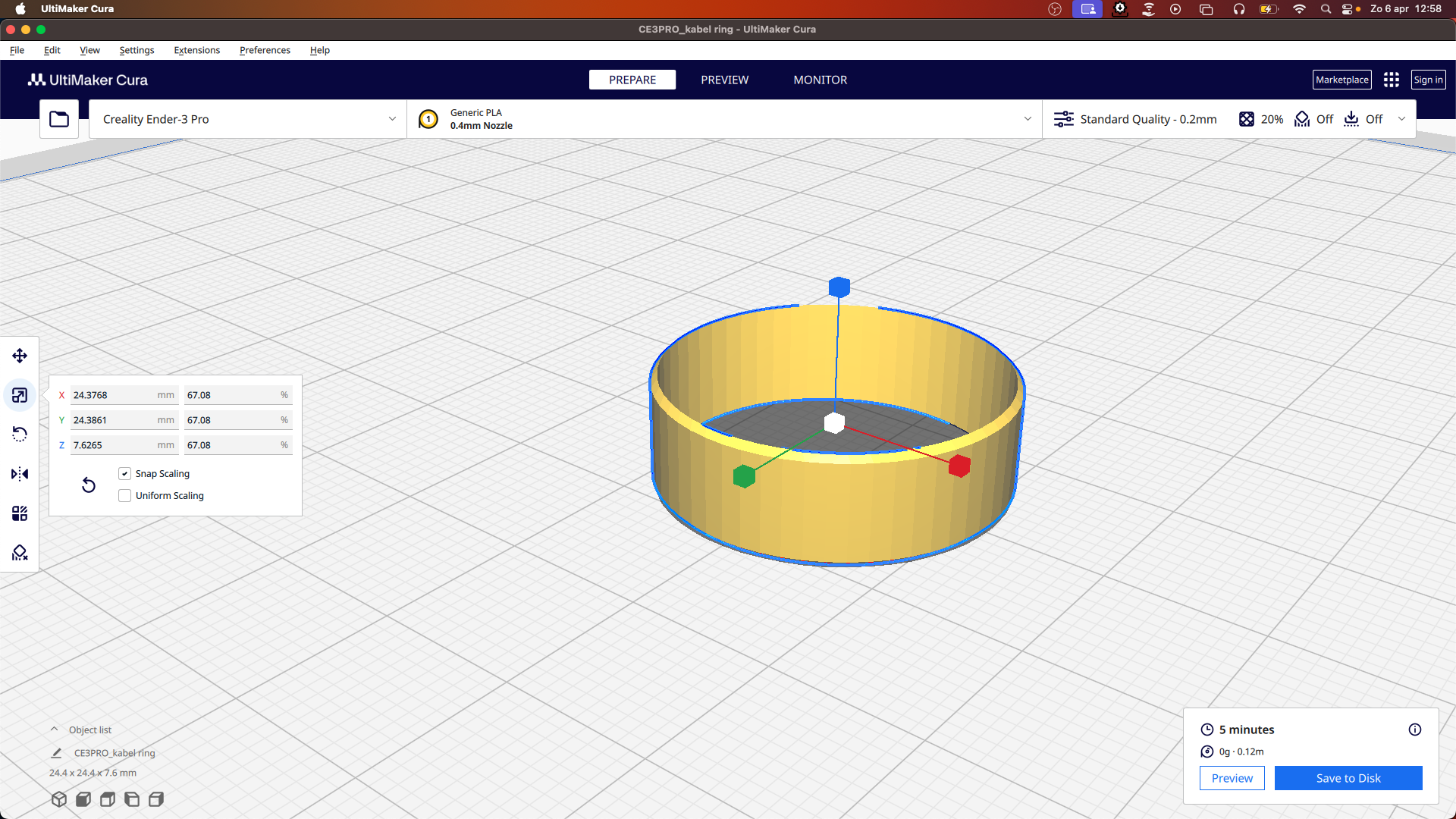
Task: Select the Scale tool in left toolbar
Action: [20, 395]
